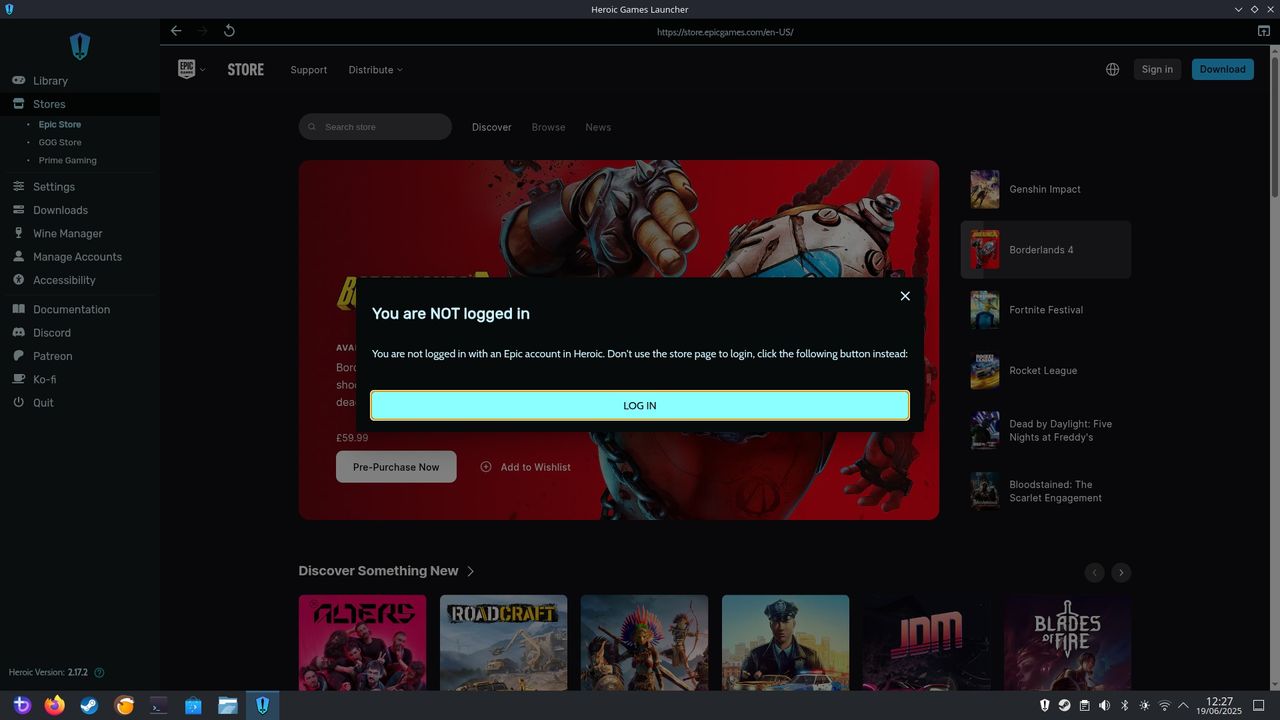This screenshot has width=1280, height=720.
Task: Open GOG Store sub-item
Action: [x=60, y=143]
